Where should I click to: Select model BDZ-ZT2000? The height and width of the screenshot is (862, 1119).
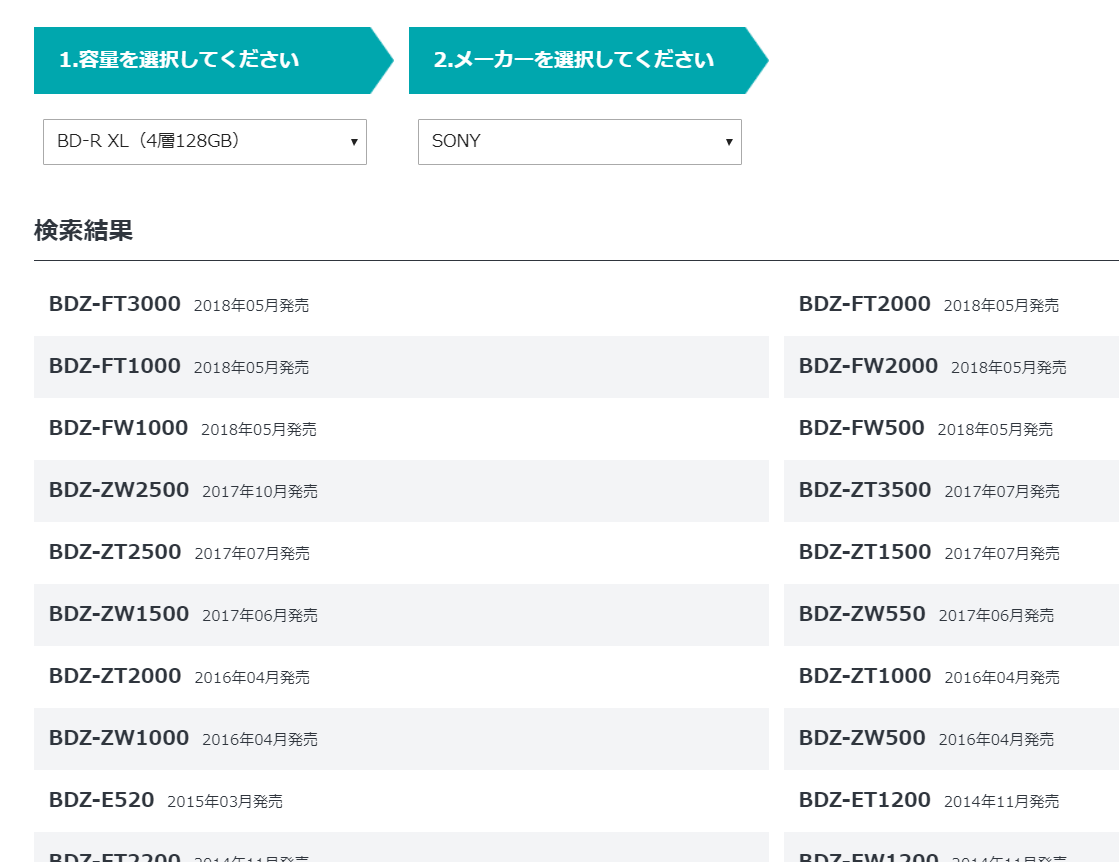click(x=115, y=676)
